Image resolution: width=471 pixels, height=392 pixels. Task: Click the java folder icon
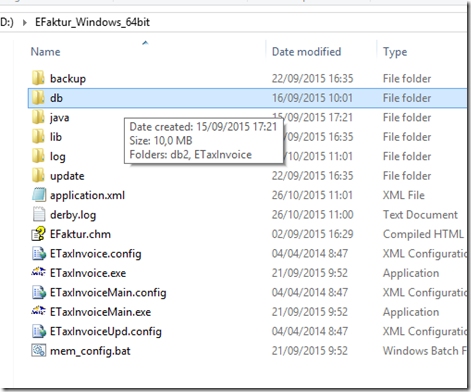pos(38,117)
